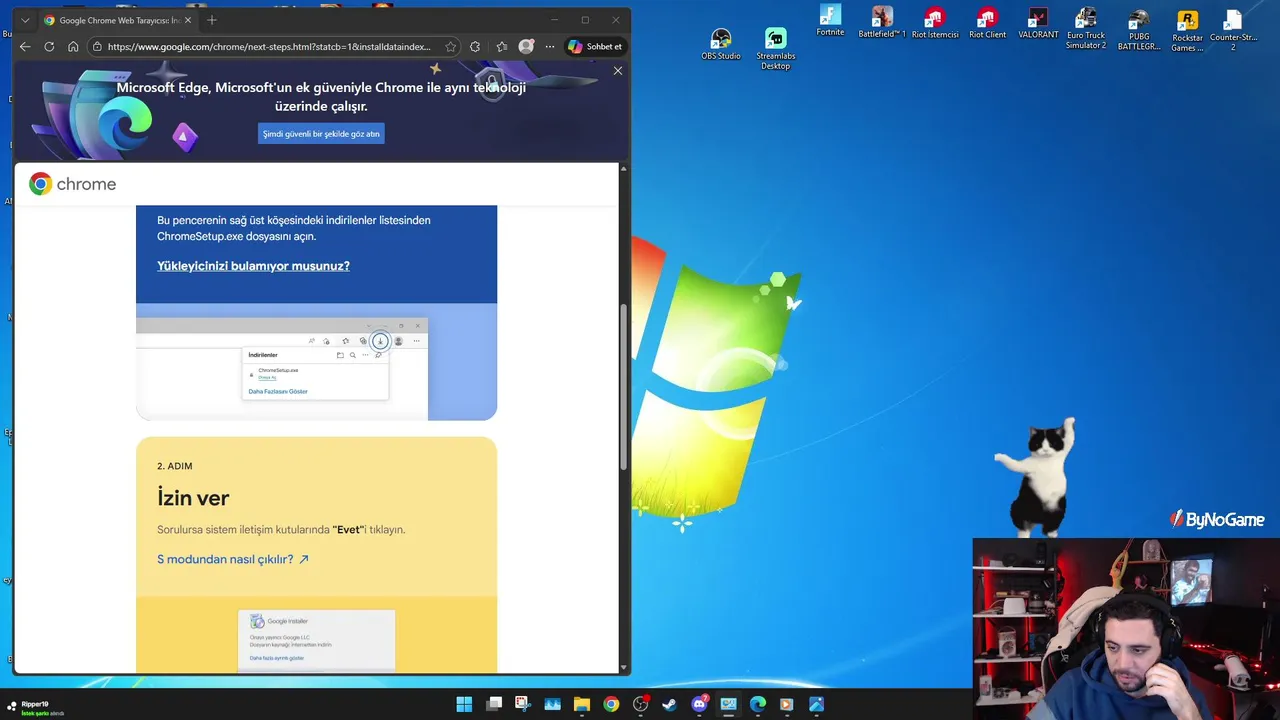Image resolution: width=1280 pixels, height=720 pixels.
Task: Open Copilot Sohbet et button
Action: point(595,46)
